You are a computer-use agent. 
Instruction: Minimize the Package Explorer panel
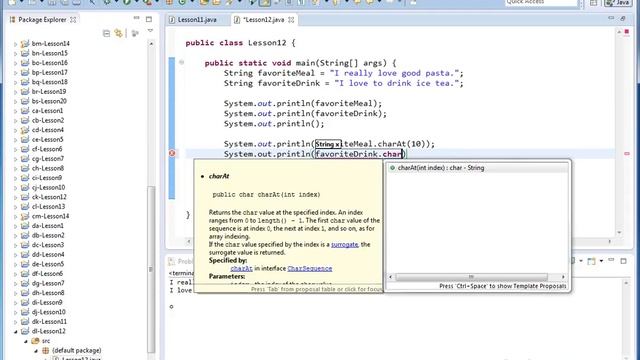[x=136, y=18]
